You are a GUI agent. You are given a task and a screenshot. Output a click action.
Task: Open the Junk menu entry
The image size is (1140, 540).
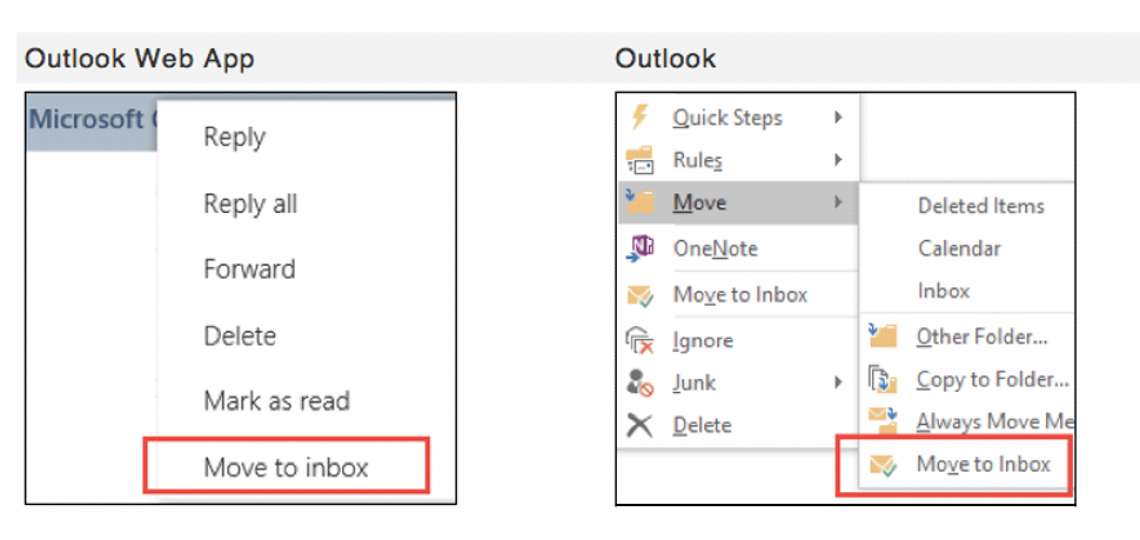(x=694, y=382)
